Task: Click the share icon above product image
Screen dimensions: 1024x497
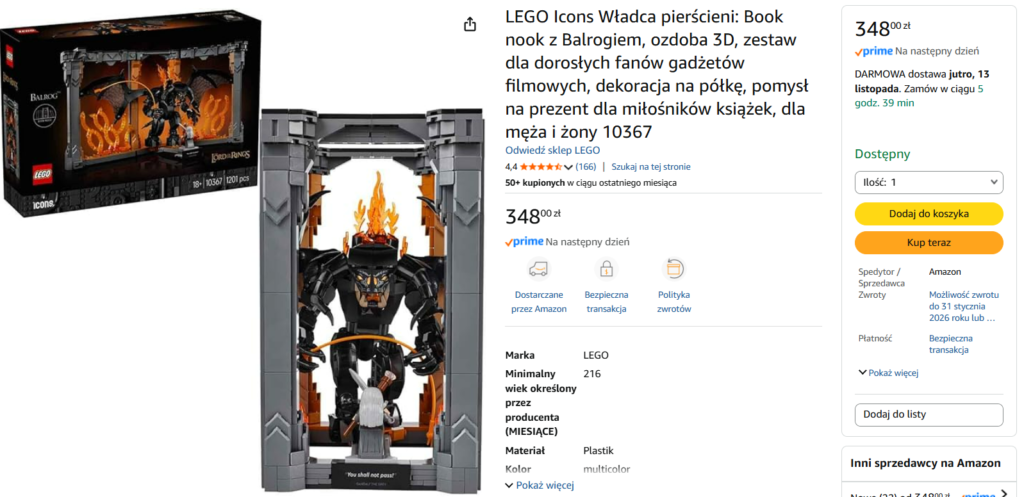Action: pyautogui.click(x=470, y=25)
